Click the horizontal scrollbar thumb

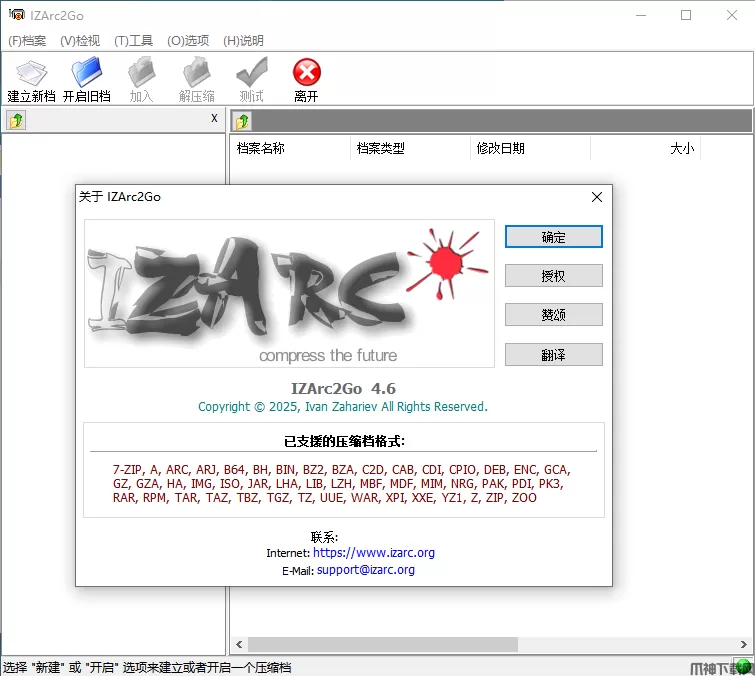coord(383,644)
